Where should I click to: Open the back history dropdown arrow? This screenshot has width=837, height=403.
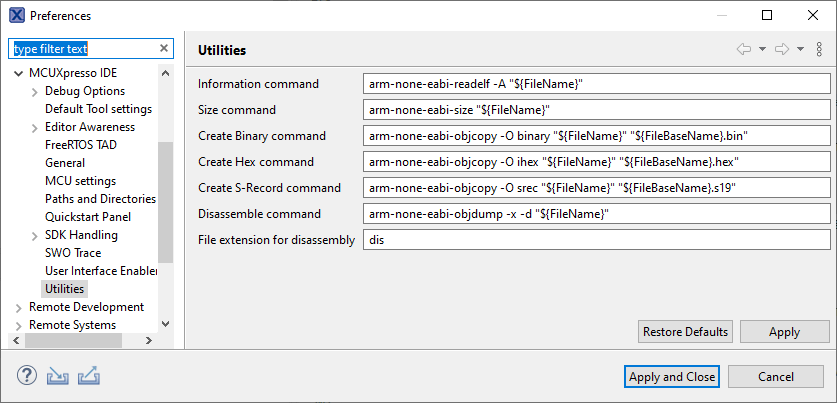[762, 49]
